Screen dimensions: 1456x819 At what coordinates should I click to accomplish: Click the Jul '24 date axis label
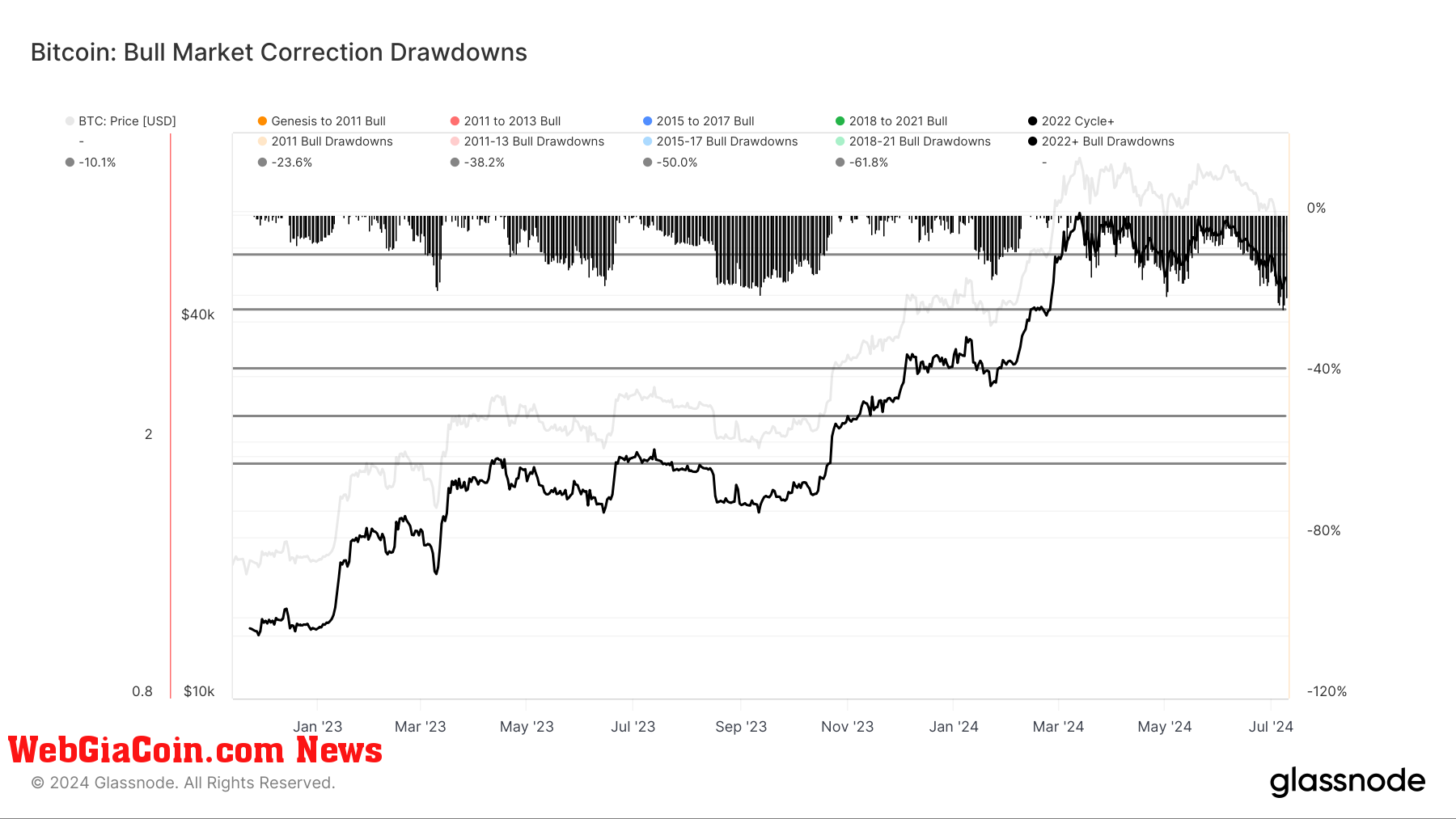click(1271, 726)
